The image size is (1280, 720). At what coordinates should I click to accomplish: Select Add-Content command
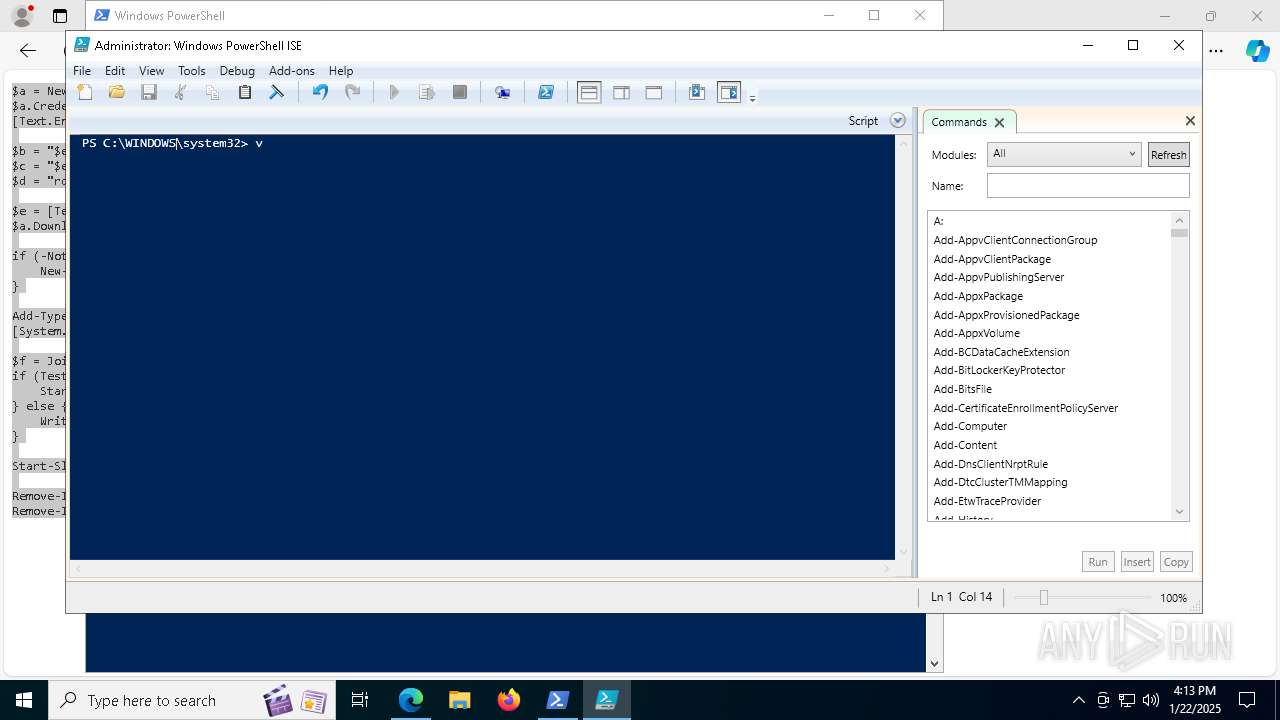point(965,445)
